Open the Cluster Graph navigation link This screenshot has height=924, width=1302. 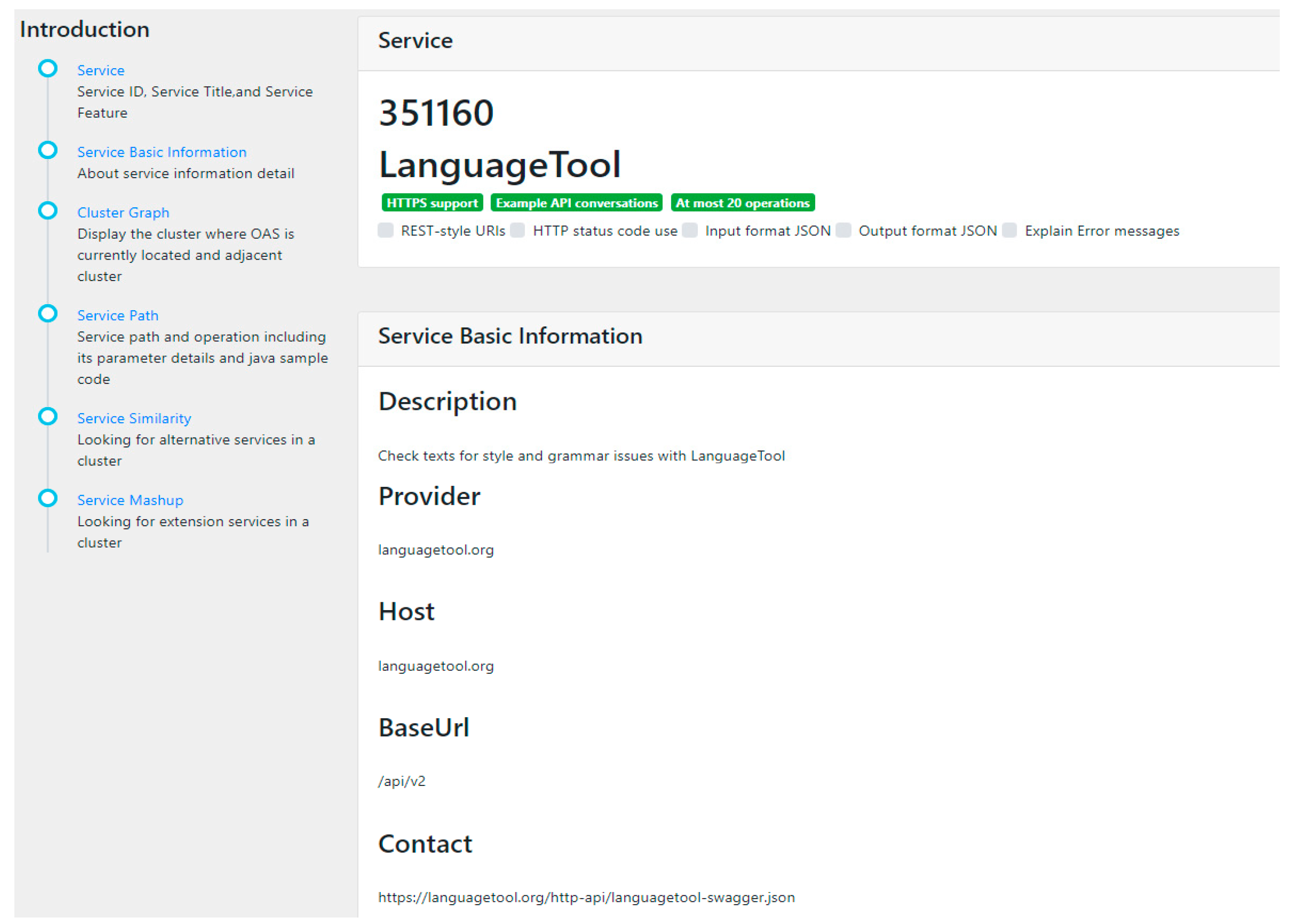123,213
